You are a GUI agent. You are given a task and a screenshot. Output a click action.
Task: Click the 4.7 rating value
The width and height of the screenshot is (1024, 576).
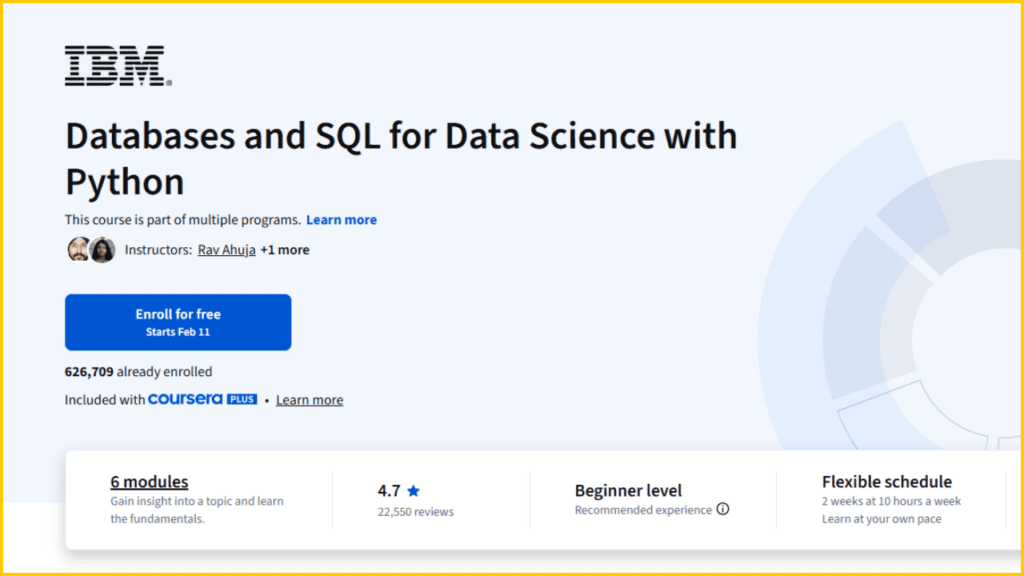click(x=389, y=490)
